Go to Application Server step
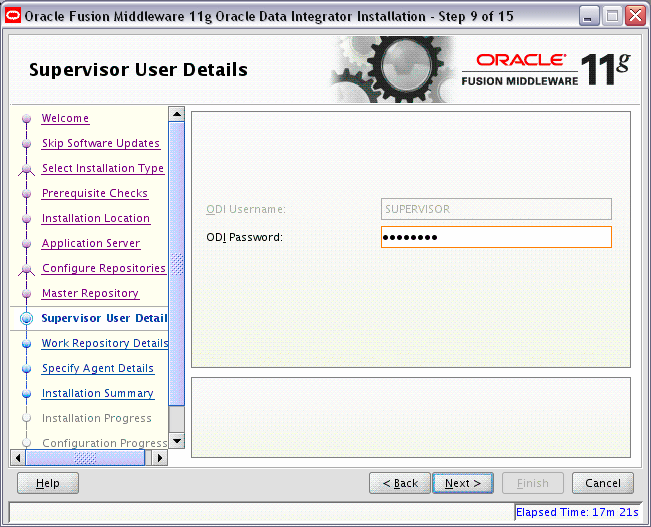The width and height of the screenshot is (651, 527). pos(91,243)
